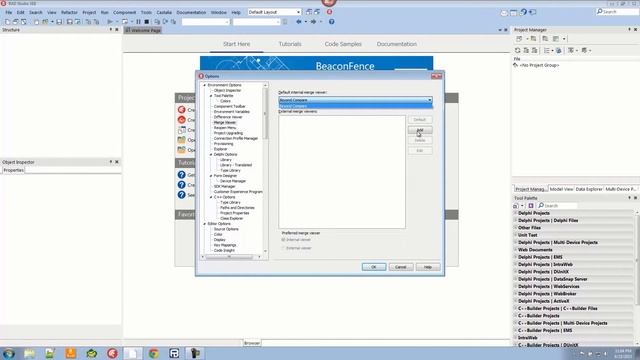Click the <No Project Group> item

pos(539,65)
